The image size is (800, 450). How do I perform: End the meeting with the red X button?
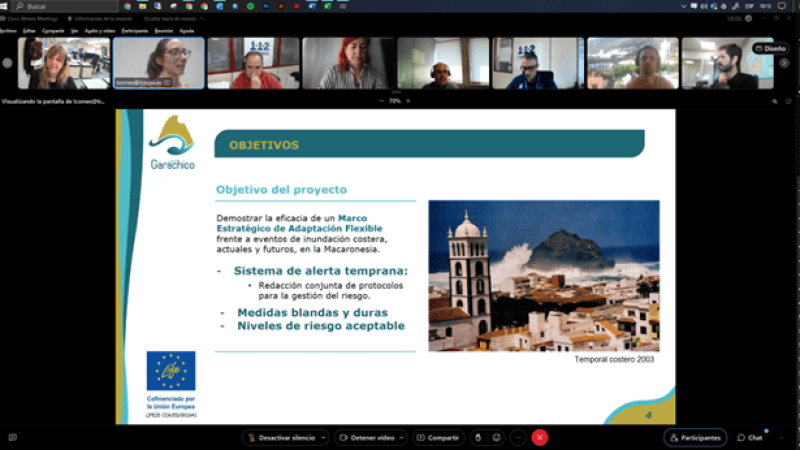point(539,438)
